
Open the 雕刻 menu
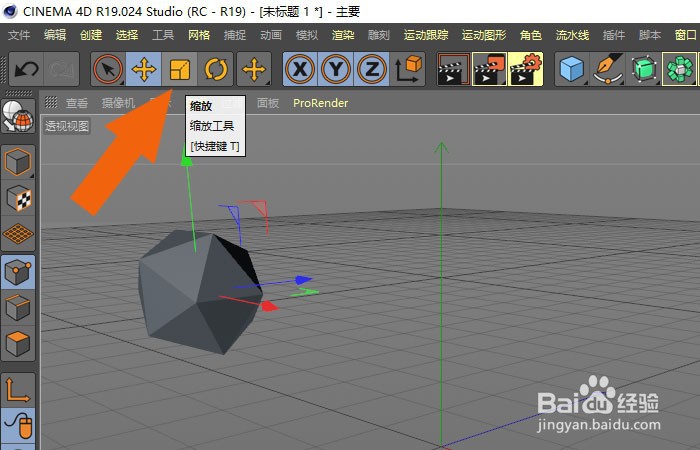[379, 35]
